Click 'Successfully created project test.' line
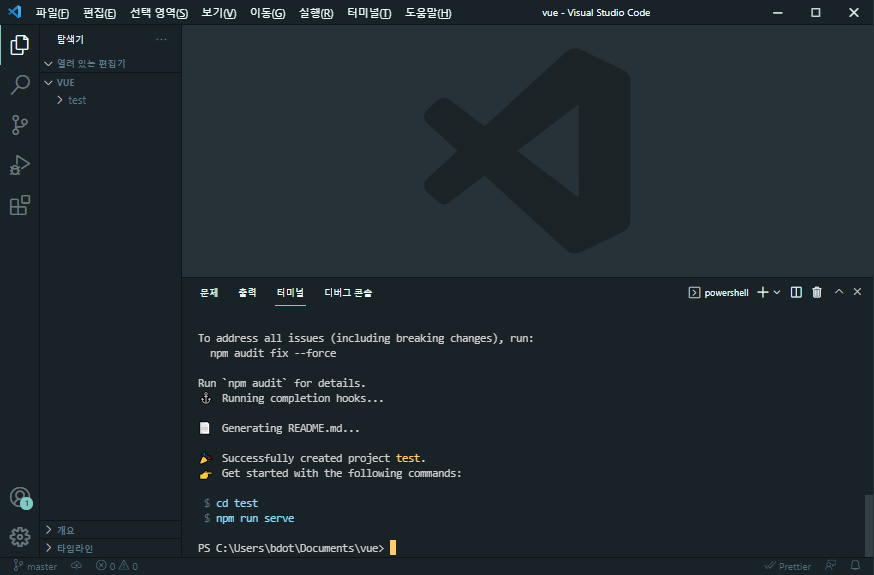The width and height of the screenshot is (874, 575). point(312,458)
